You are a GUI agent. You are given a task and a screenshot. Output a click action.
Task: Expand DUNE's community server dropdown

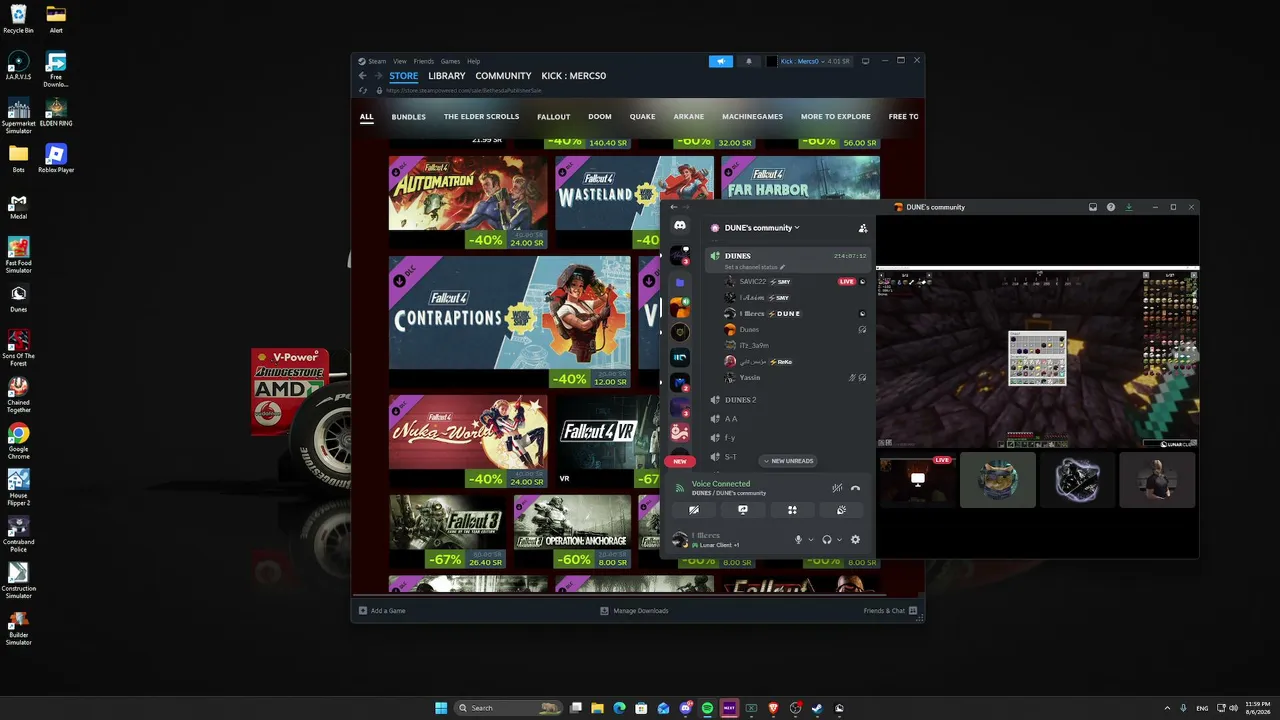pyautogui.click(x=761, y=228)
